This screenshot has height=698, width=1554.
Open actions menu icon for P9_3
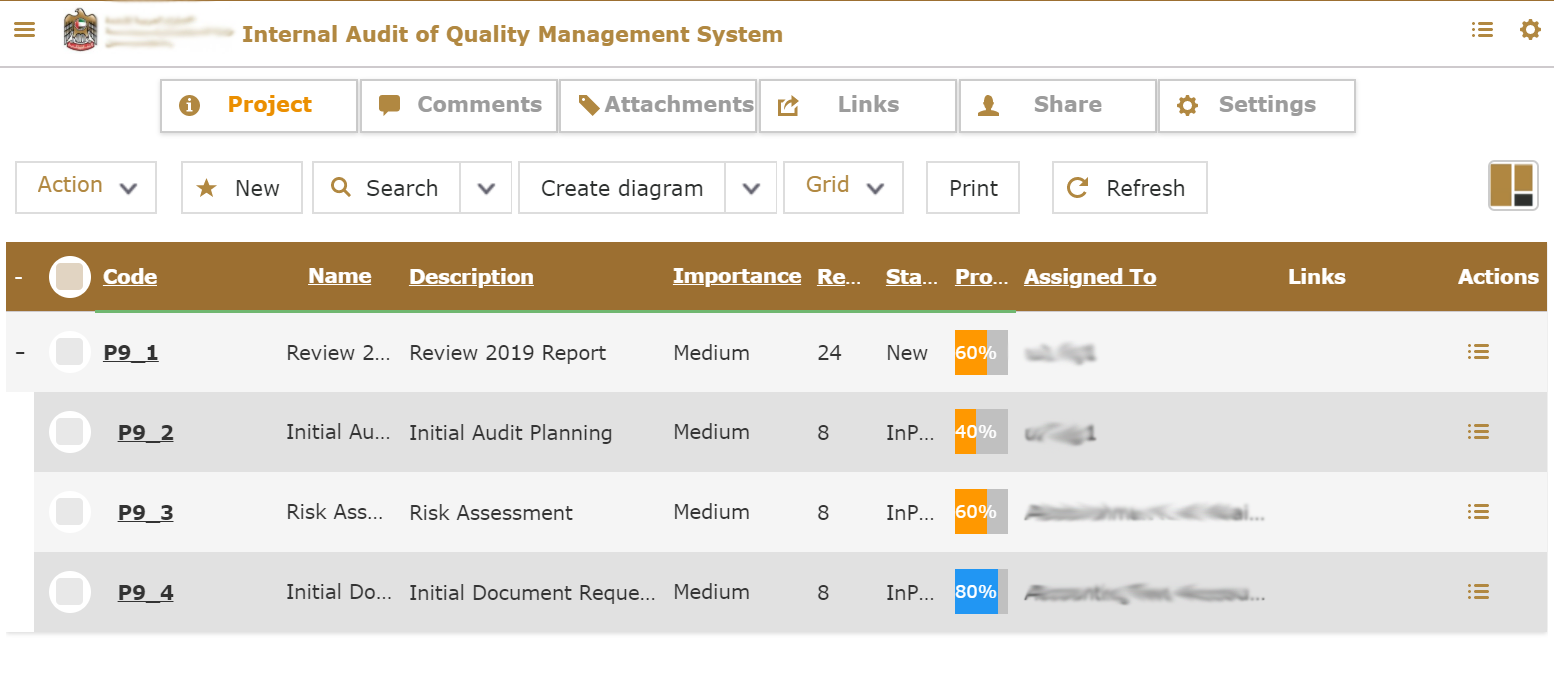click(x=1478, y=512)
